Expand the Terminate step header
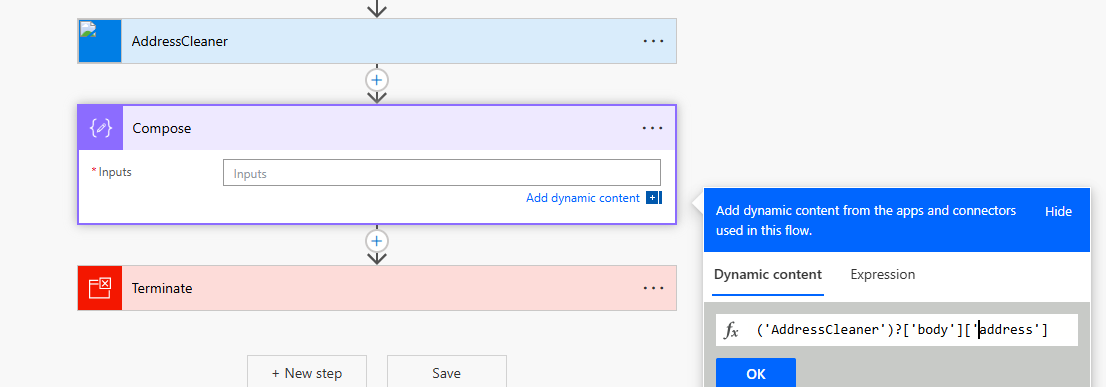The width and height of the screenshot is (1106, 387). point(377,288)
